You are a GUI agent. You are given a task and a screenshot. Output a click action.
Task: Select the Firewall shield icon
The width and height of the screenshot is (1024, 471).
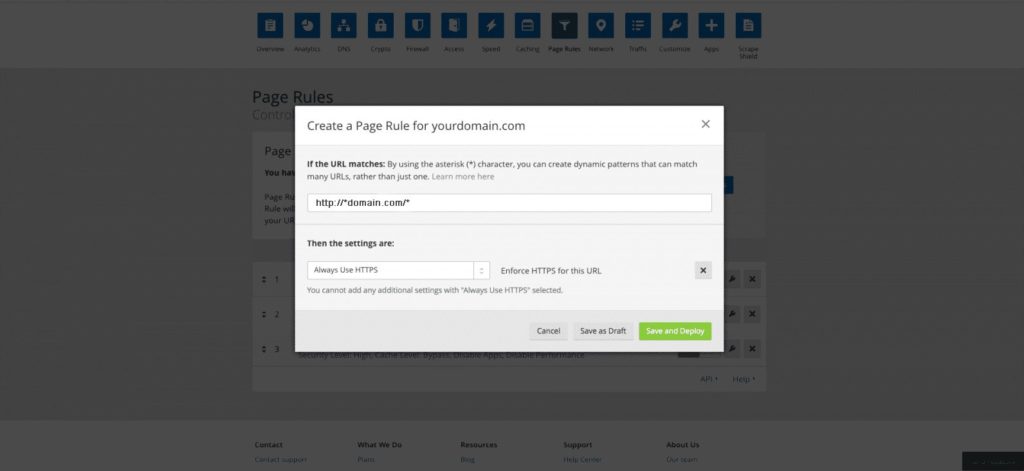pyautogui.click(x=417, y=25)
